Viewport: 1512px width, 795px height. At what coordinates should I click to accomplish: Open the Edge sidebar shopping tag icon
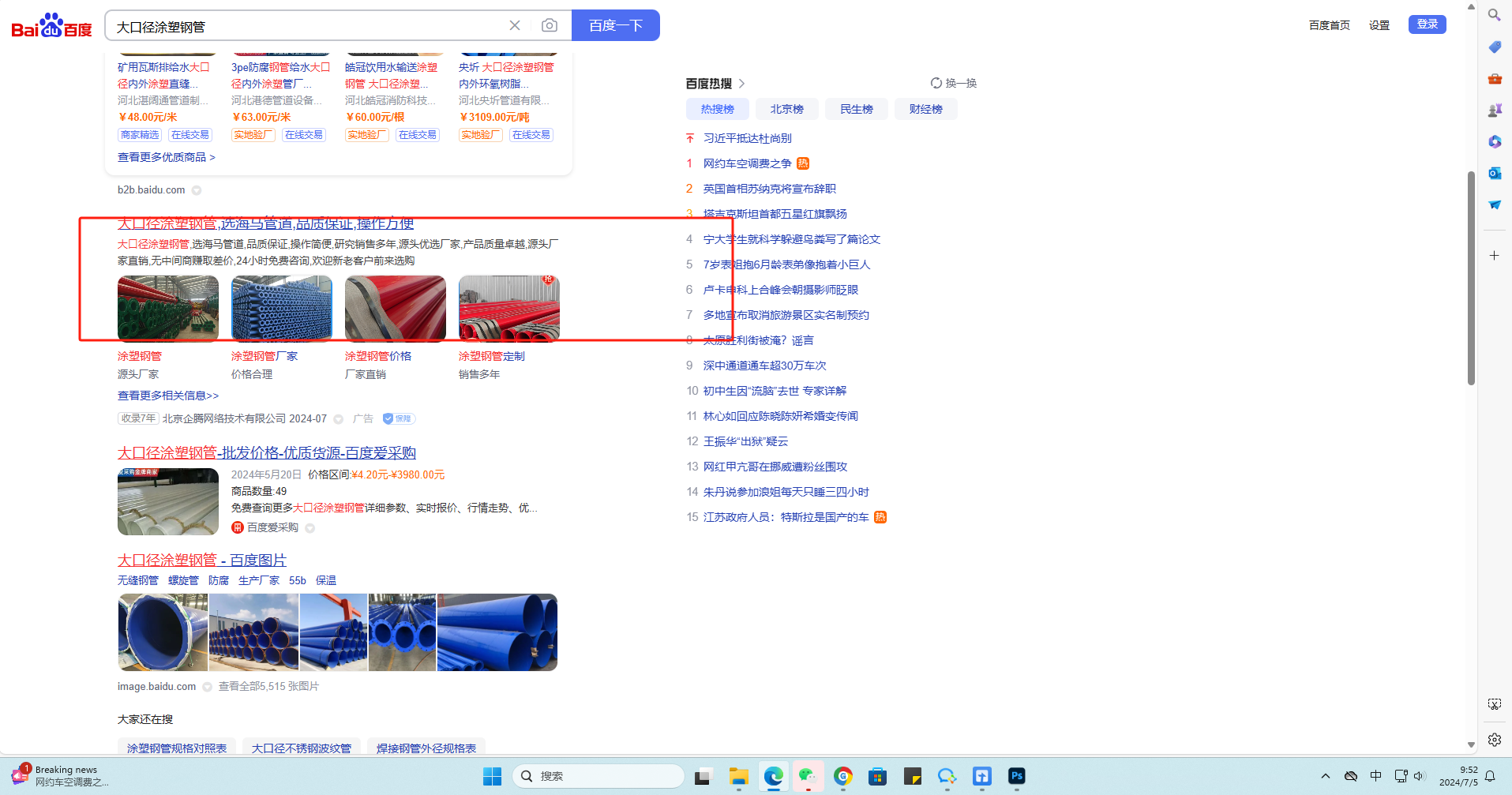[1495, 47]
